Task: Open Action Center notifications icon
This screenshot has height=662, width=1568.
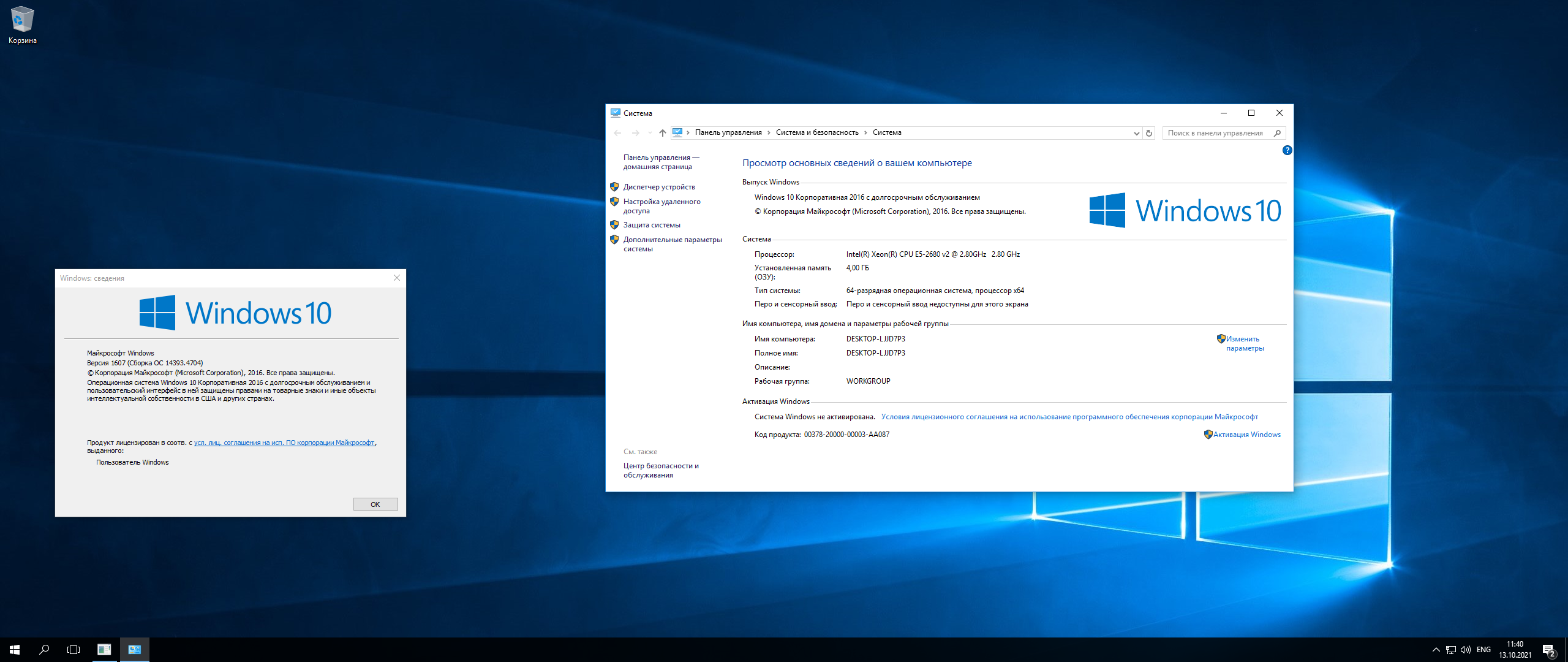Action: point(1548,650)
